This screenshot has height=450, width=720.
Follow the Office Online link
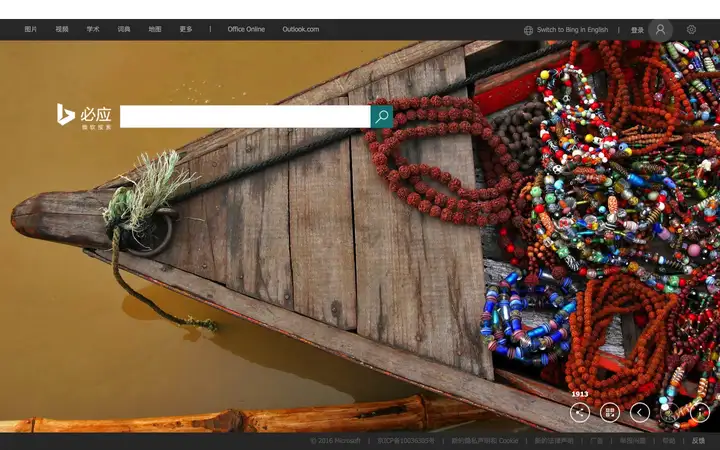246,29
